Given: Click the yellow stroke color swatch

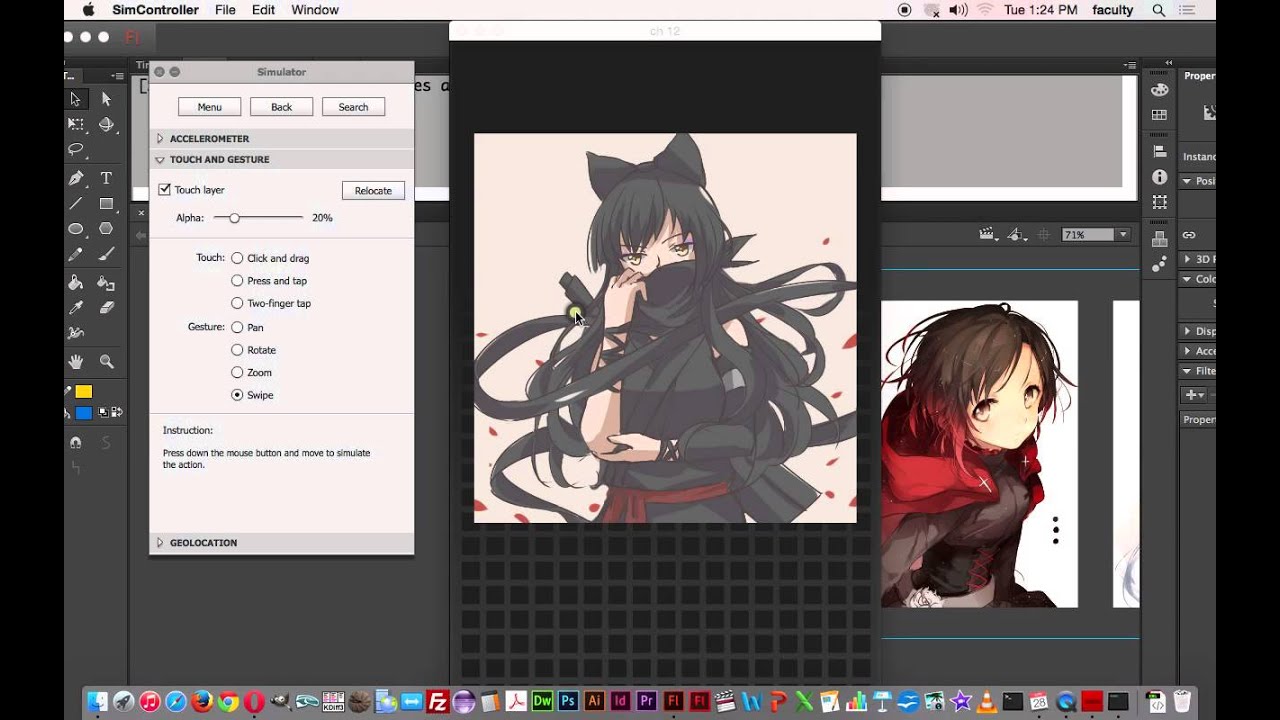Looking at the screenshot, I should [x=84, y=392].
